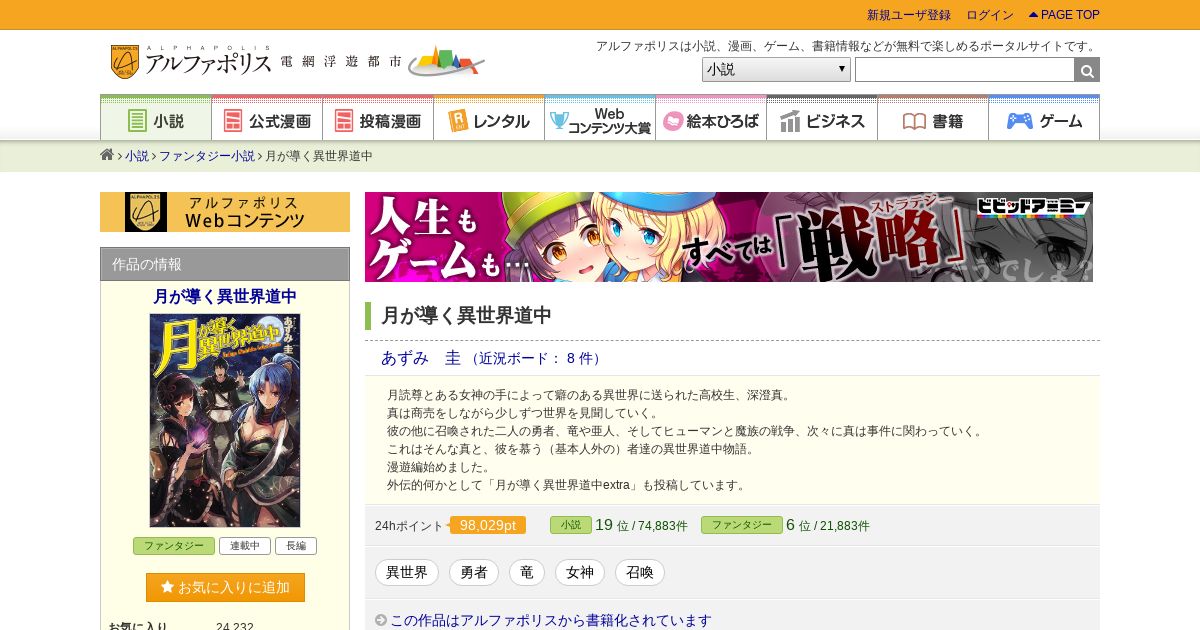The height and width of the screenshot is (630, 1200).
Task: Open author あずみ 圭 page
Action: [x=421, y=358]
